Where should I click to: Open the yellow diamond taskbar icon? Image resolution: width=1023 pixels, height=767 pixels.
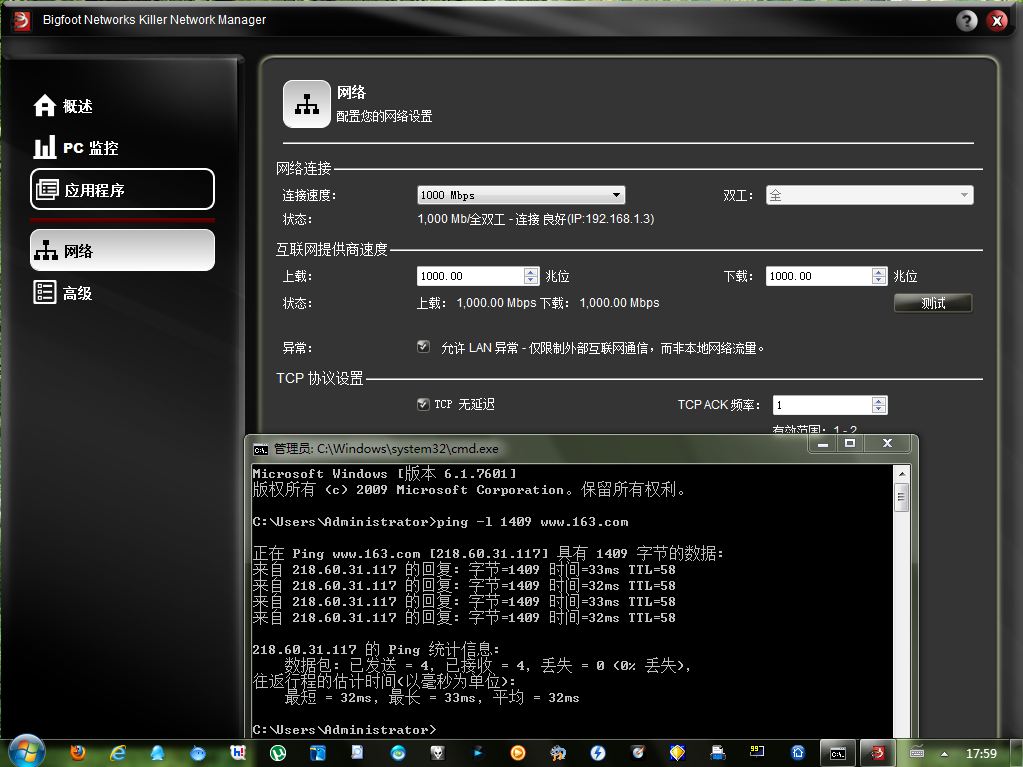pos(677,753)
